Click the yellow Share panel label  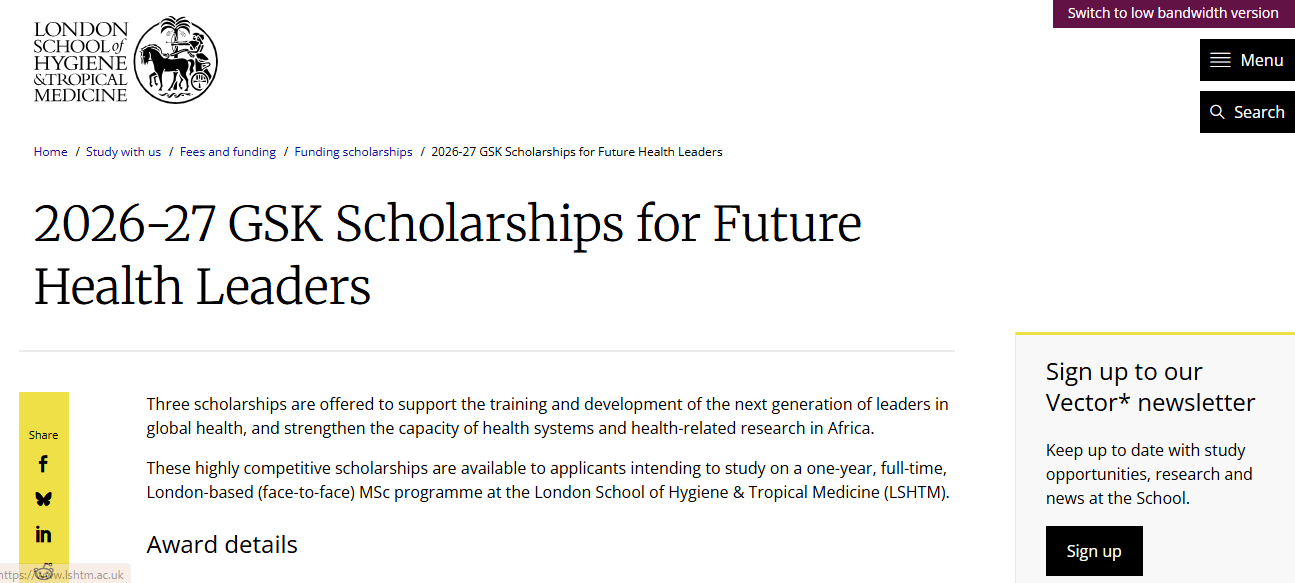coord(44,434)
